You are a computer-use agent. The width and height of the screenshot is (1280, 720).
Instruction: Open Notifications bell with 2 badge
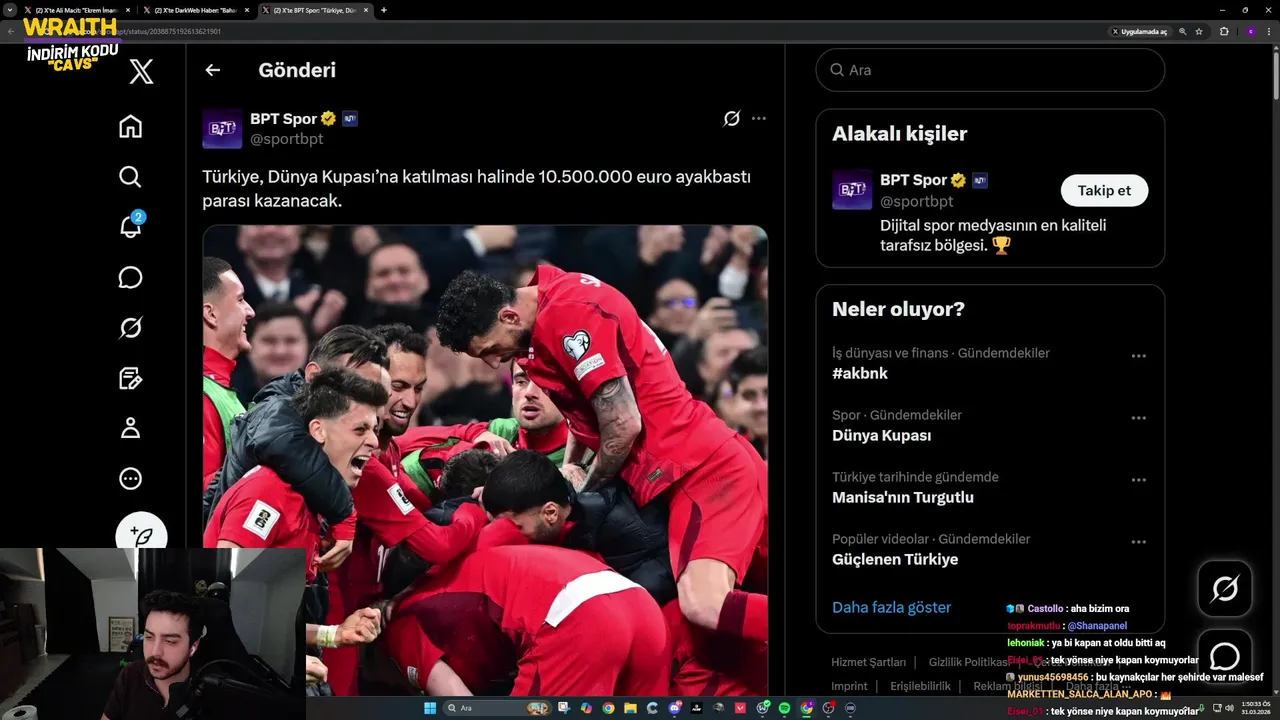point(131,226)
